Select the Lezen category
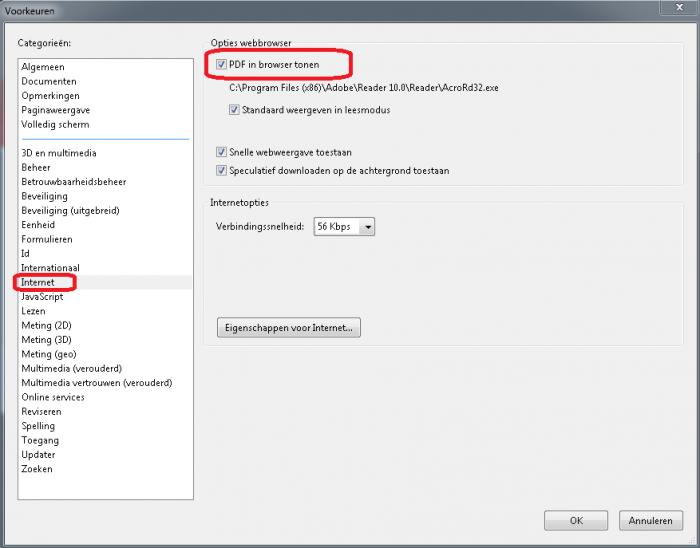700x548 pixels. (x=33, y=311)
